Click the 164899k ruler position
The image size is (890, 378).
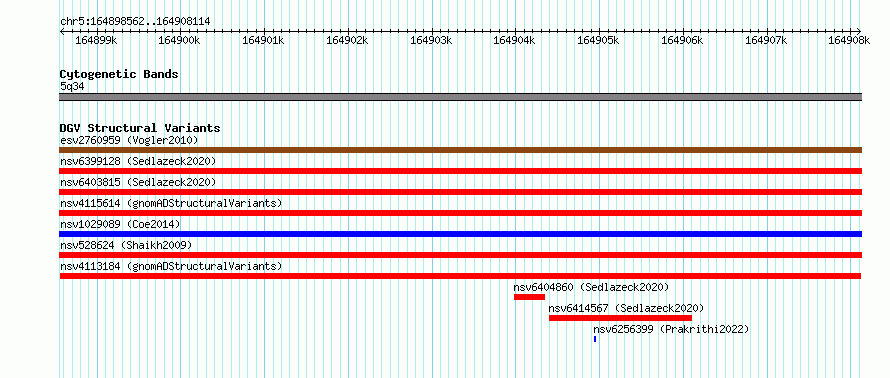pyautogui.click(x=96, y=40)
